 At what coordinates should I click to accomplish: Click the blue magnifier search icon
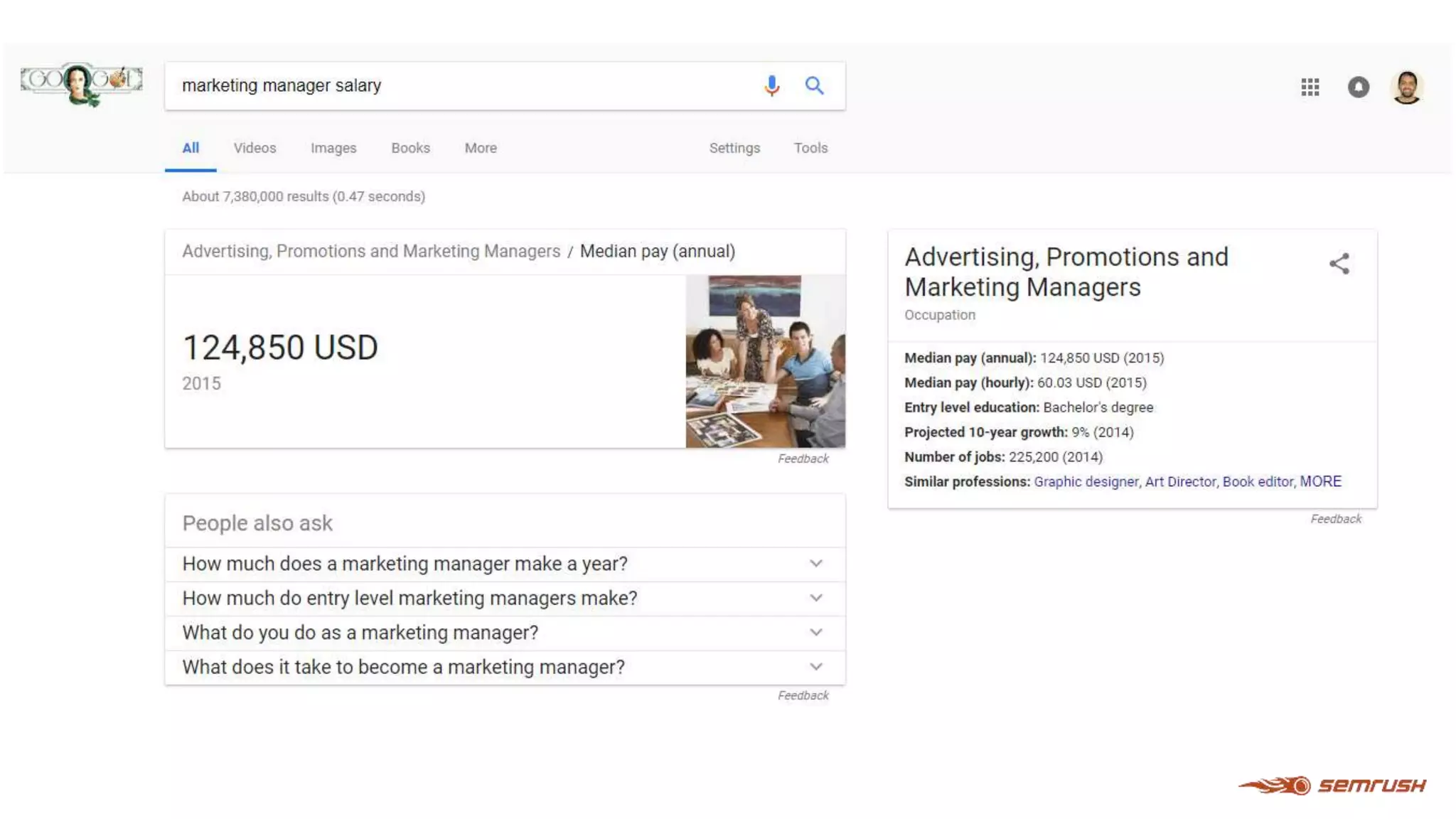(x=814, y=86)
